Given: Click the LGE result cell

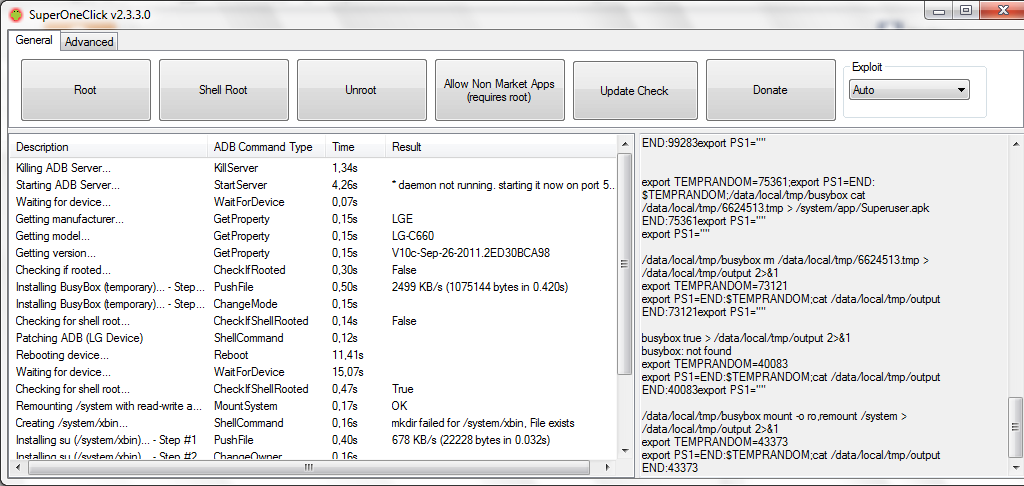Looking at the screenshot, I should 402,219.
